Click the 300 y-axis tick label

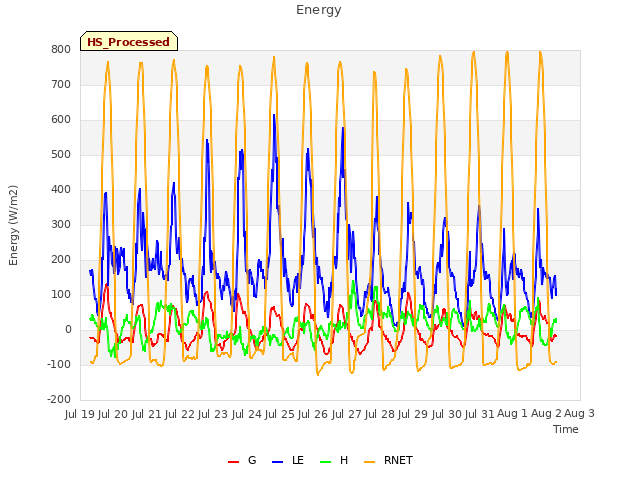pyautogui.click(x=61, y=224)
